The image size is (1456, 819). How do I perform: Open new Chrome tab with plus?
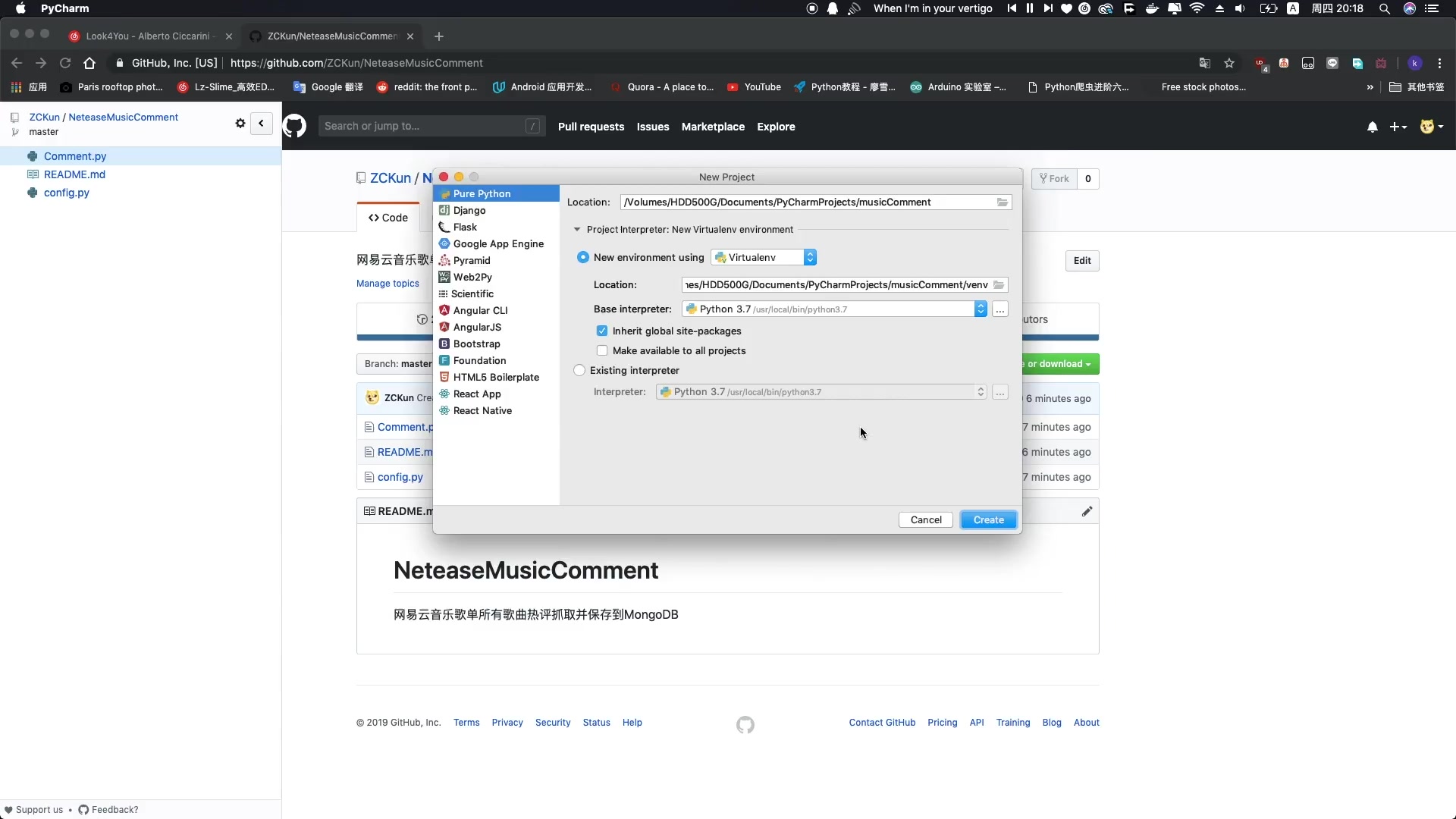click(x=438, y=36)
